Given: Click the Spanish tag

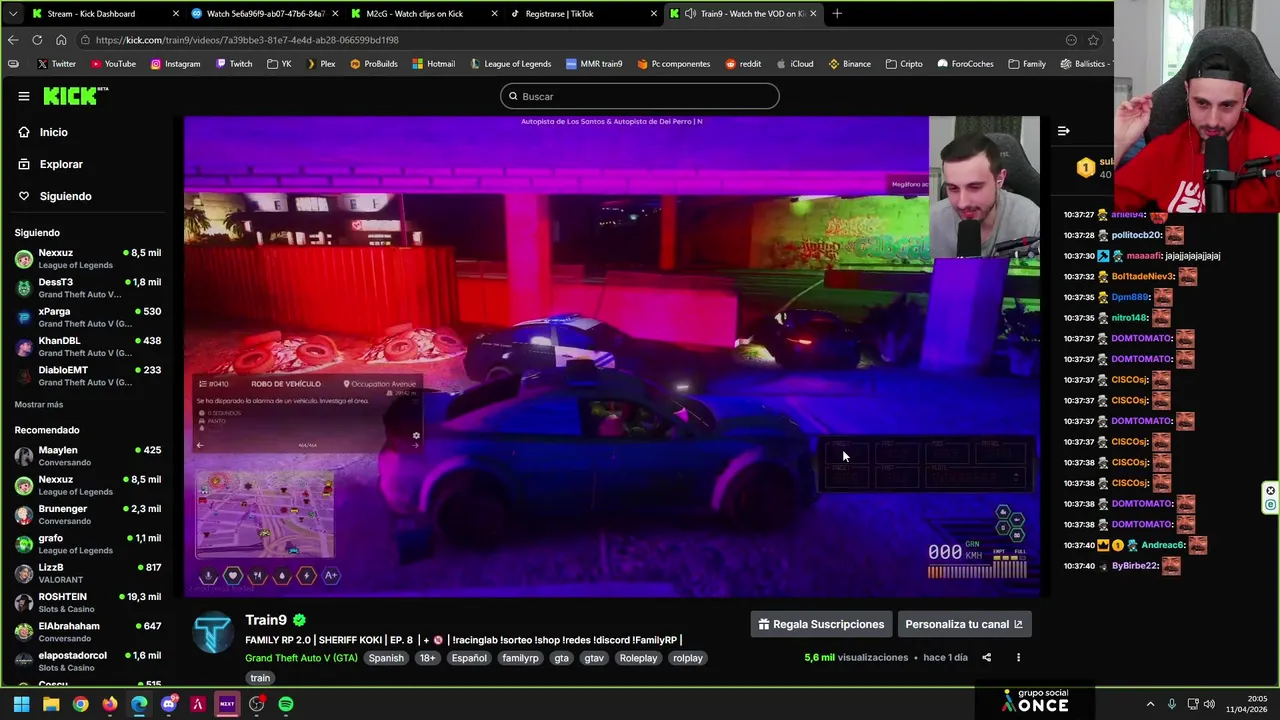Looking at the screenshot, I should tap(386, 658).
